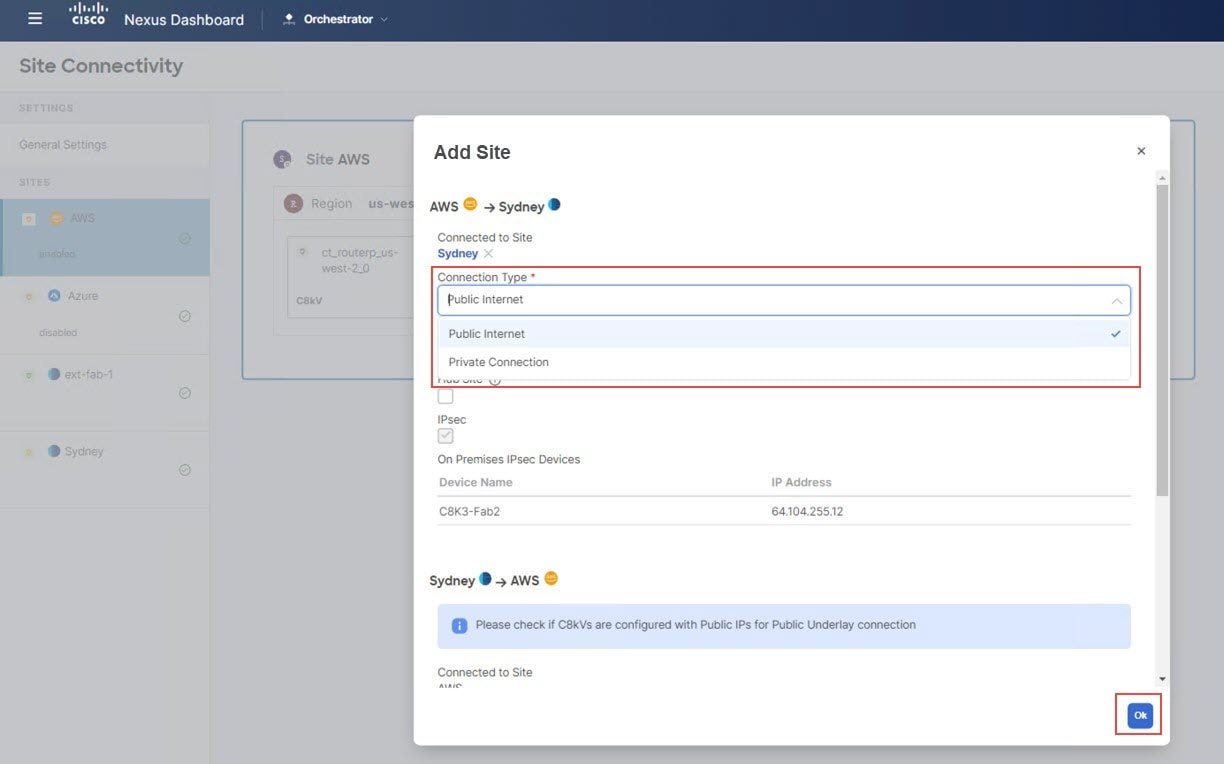Close the Add Site dialog
Viewport: 1224px width, 764px height.
point(1141,151)
